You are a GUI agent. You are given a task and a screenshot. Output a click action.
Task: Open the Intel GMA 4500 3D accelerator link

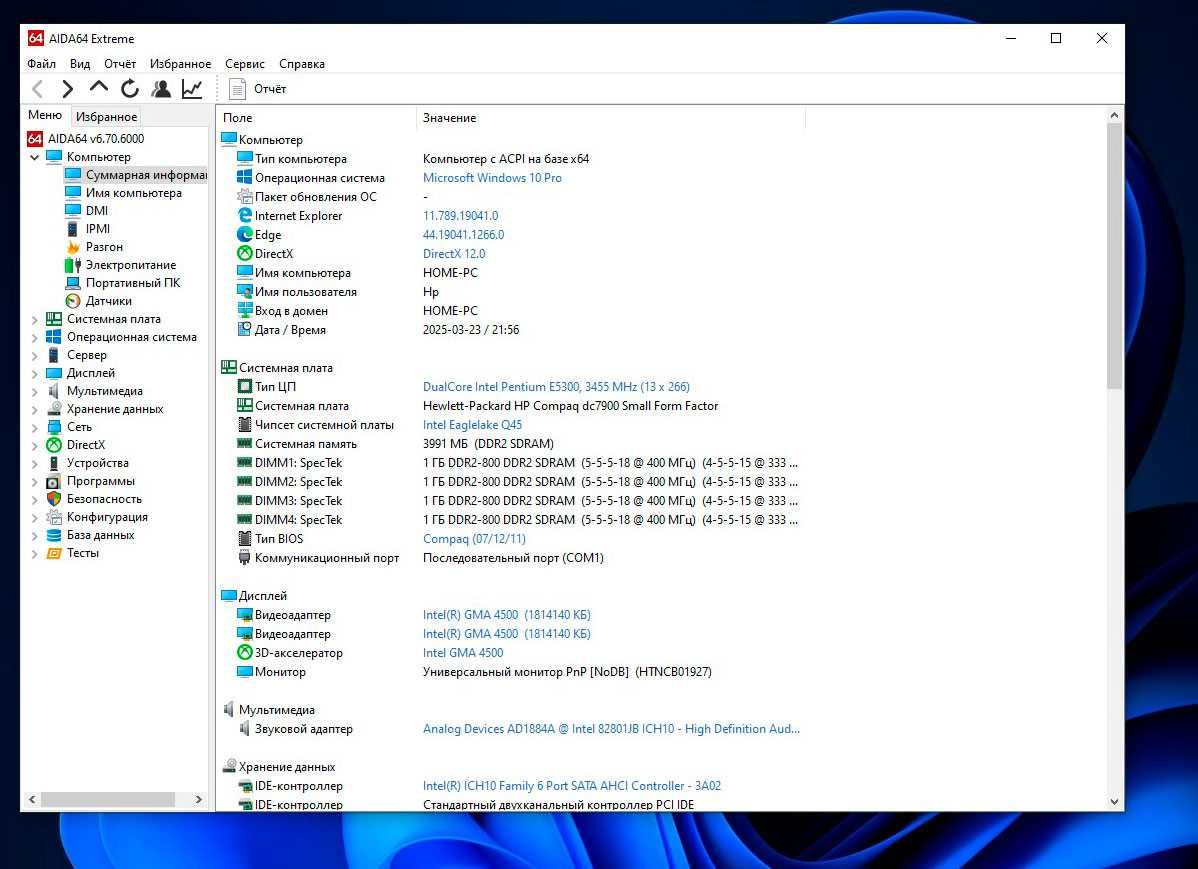point(463,653)
